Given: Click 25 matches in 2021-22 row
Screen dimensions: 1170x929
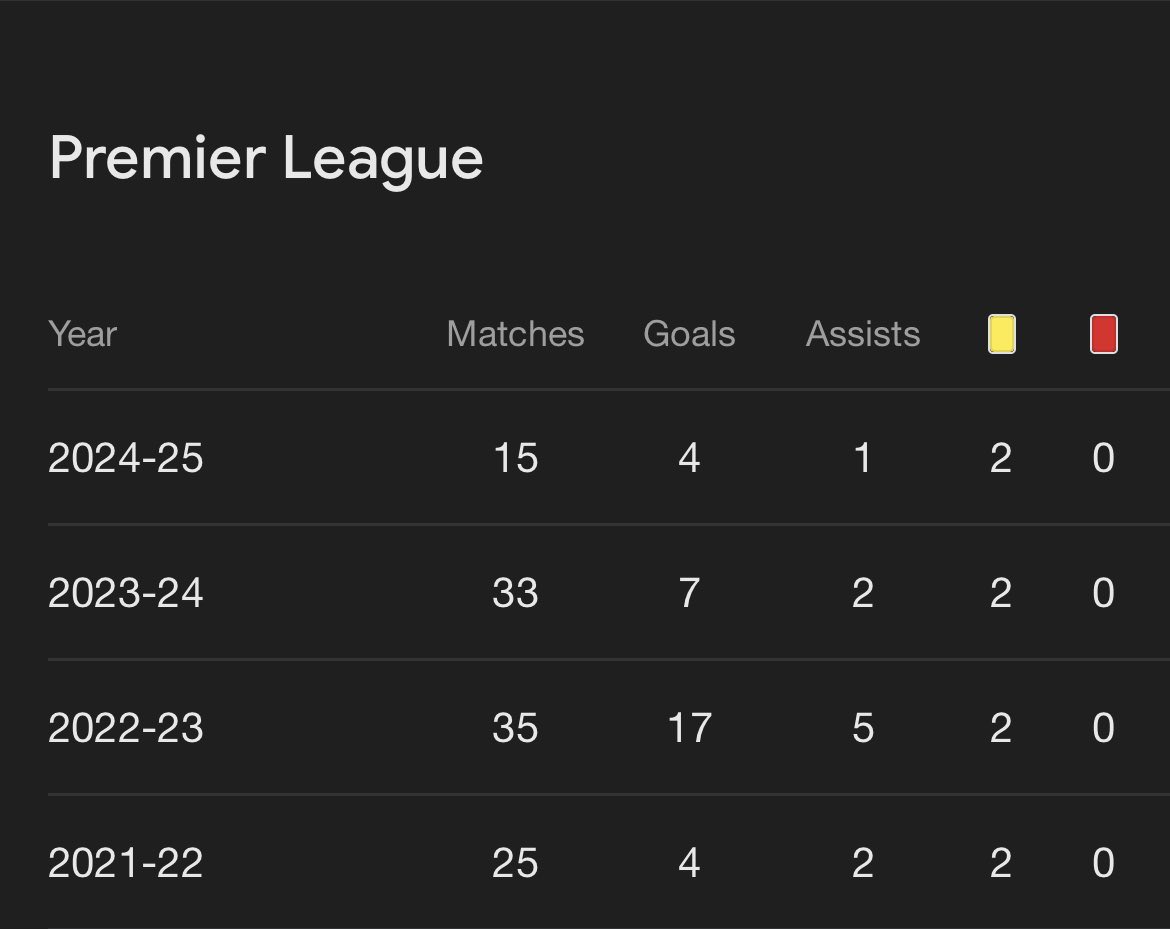Looking at the screenshot, I should (516, 863).
